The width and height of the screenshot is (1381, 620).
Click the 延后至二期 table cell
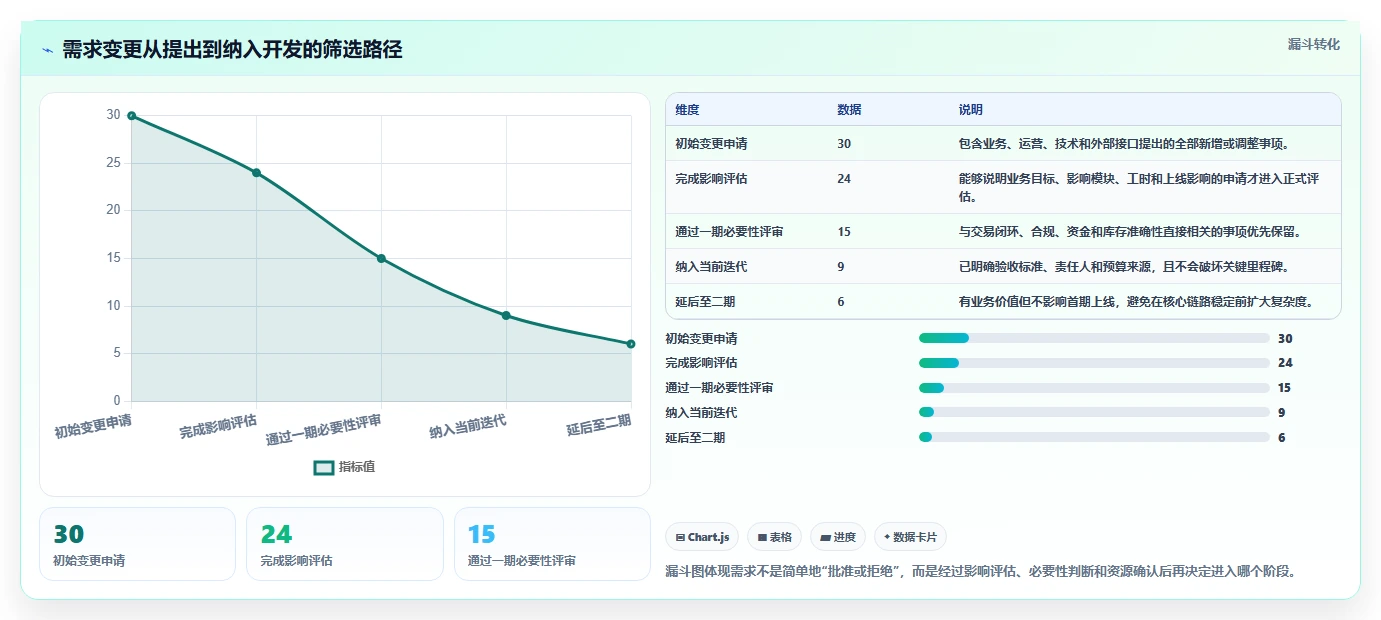pyautogui.click(x=705, y=302)
